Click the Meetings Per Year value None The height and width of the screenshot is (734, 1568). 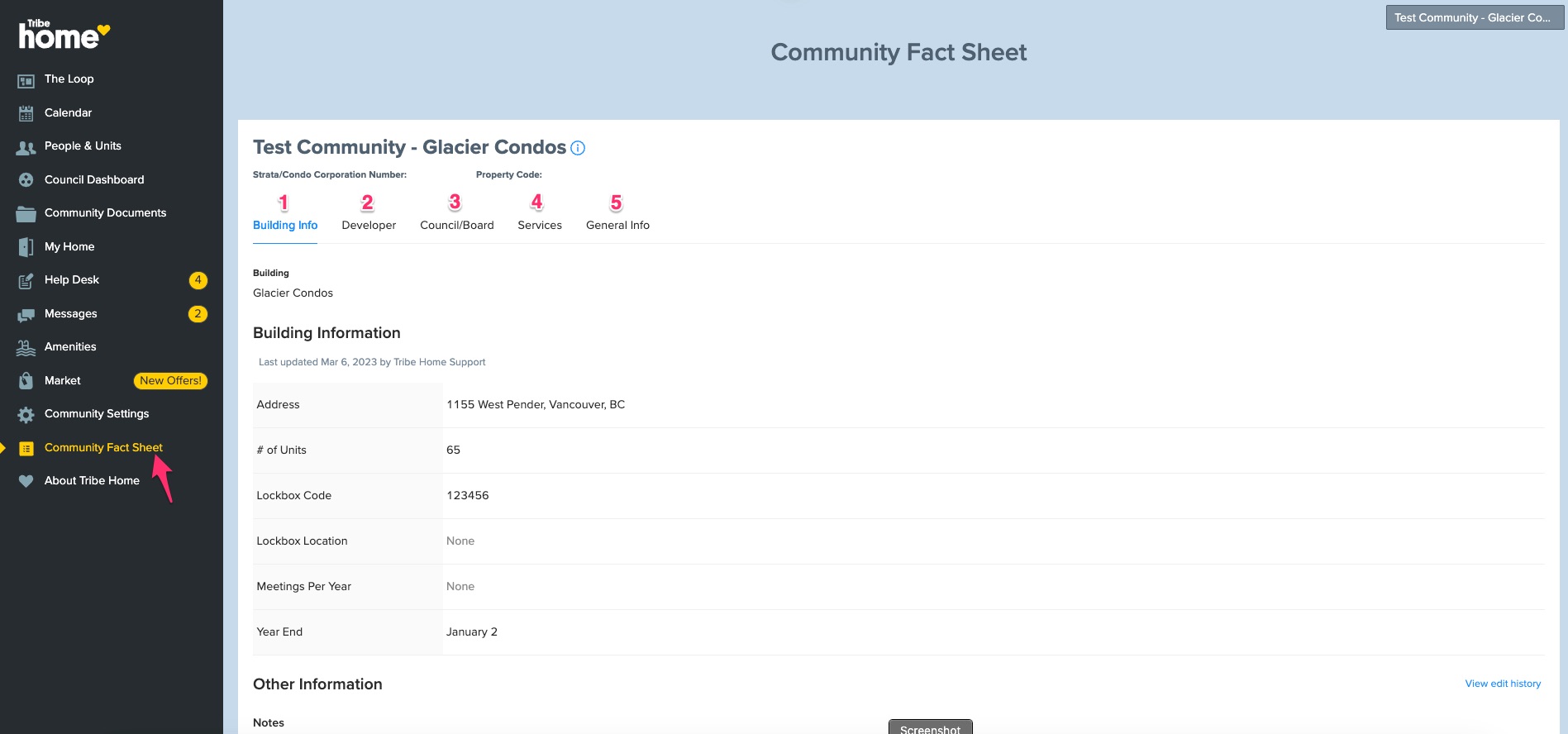click(460, 586)
